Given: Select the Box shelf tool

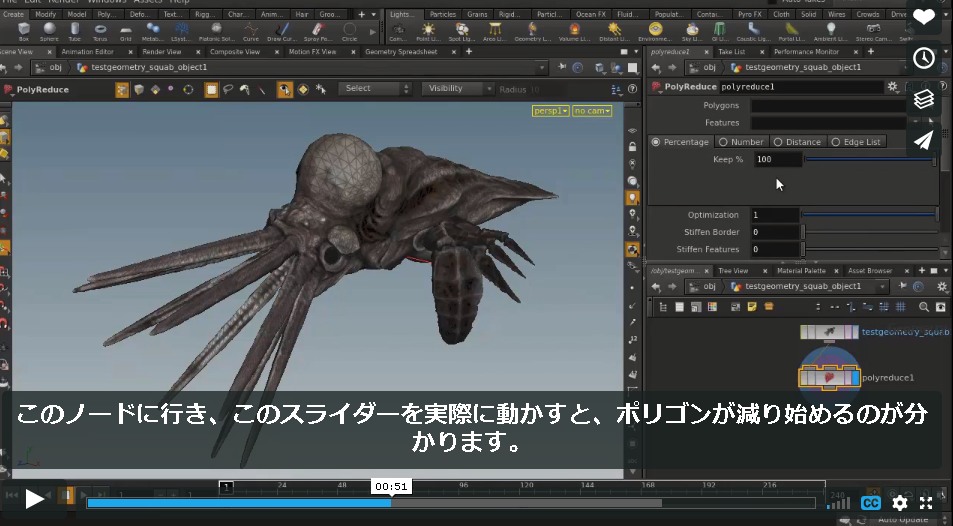Looking at the screenshot, I should (x=24, y=31).
